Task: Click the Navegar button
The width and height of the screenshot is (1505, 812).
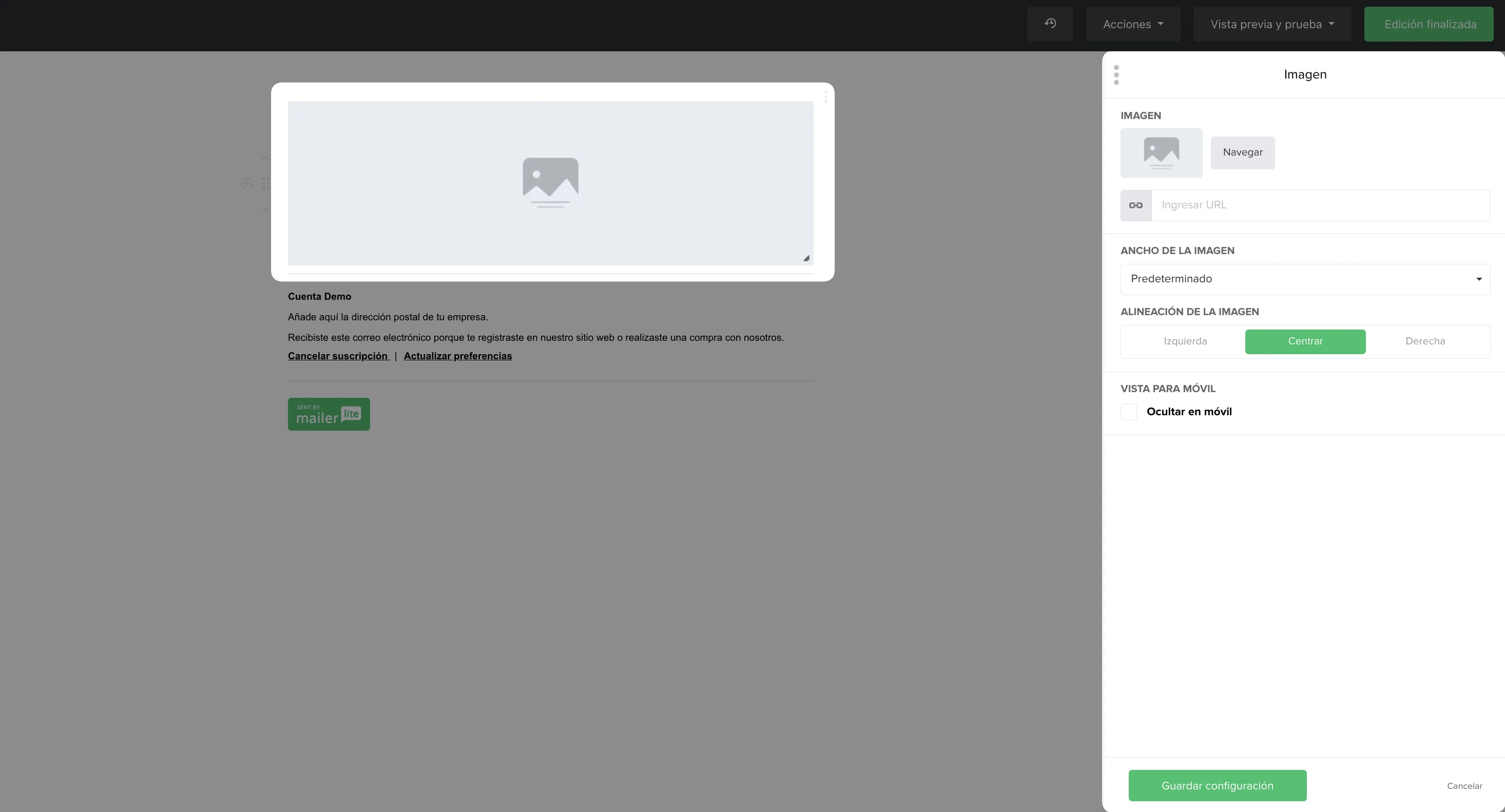Action: click(x=1242, y=153)
